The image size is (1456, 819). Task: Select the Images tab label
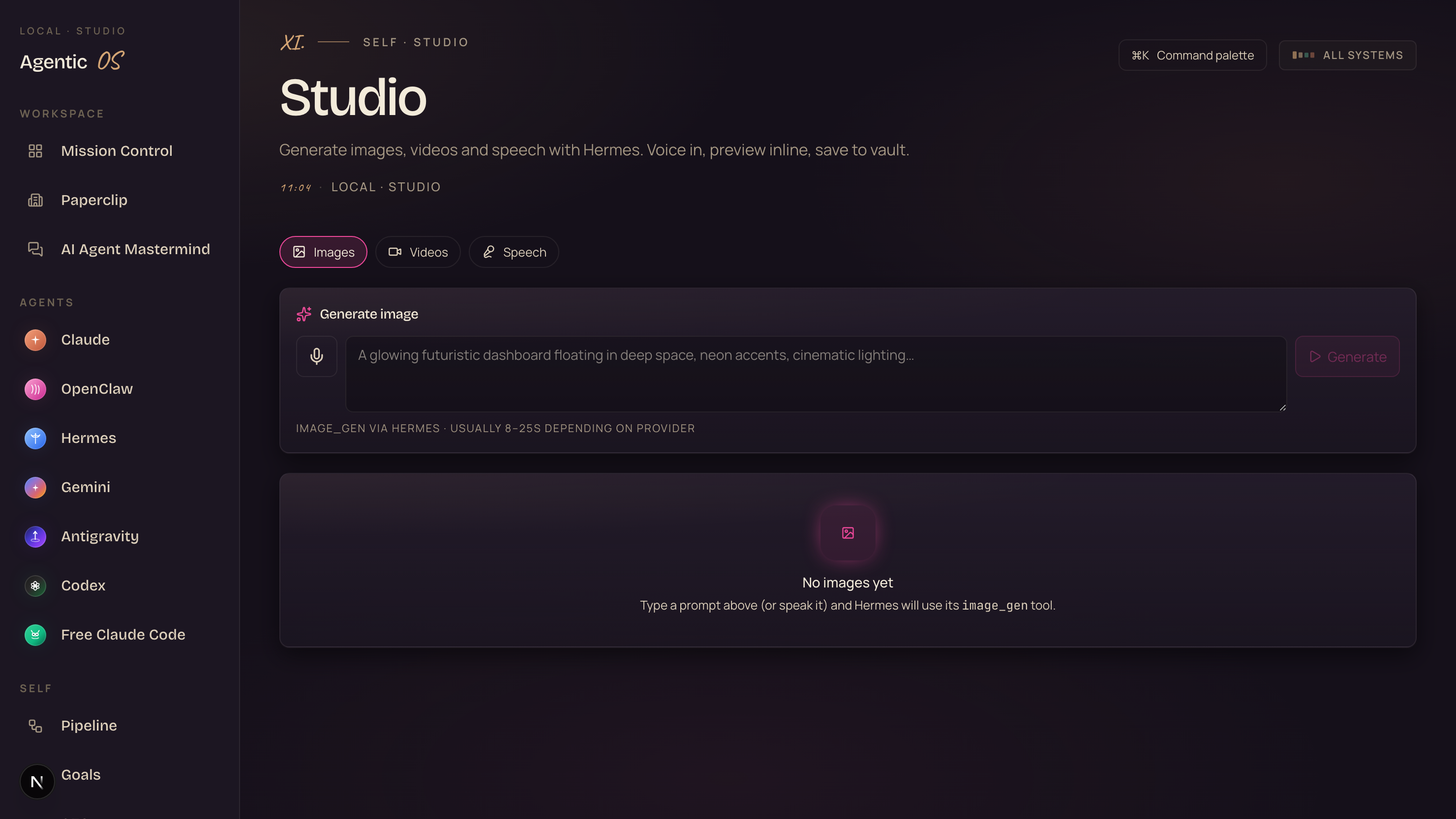[334, 253]
